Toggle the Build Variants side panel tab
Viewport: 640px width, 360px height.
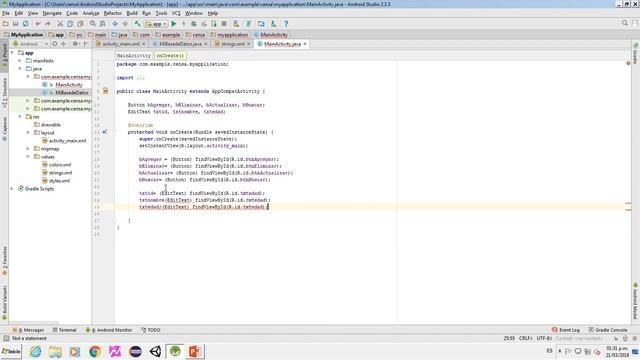pos(4,302)
